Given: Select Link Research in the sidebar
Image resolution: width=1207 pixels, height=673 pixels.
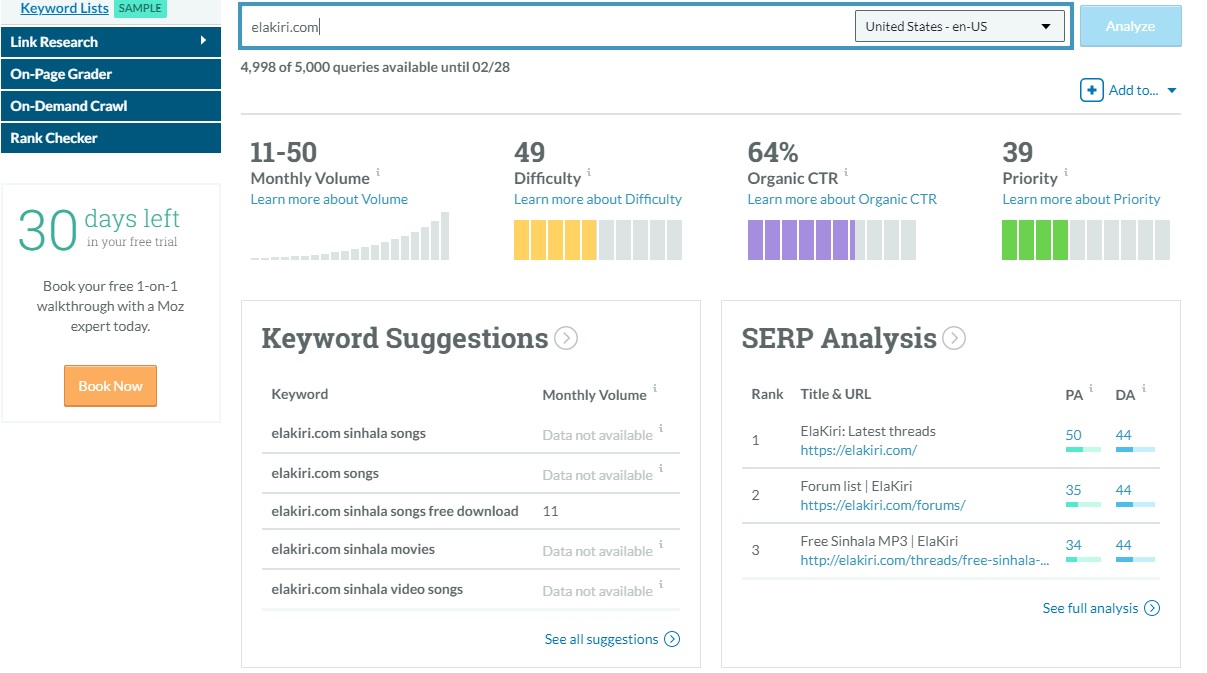Looking at the screenshot, I should (x=110, y=42).
